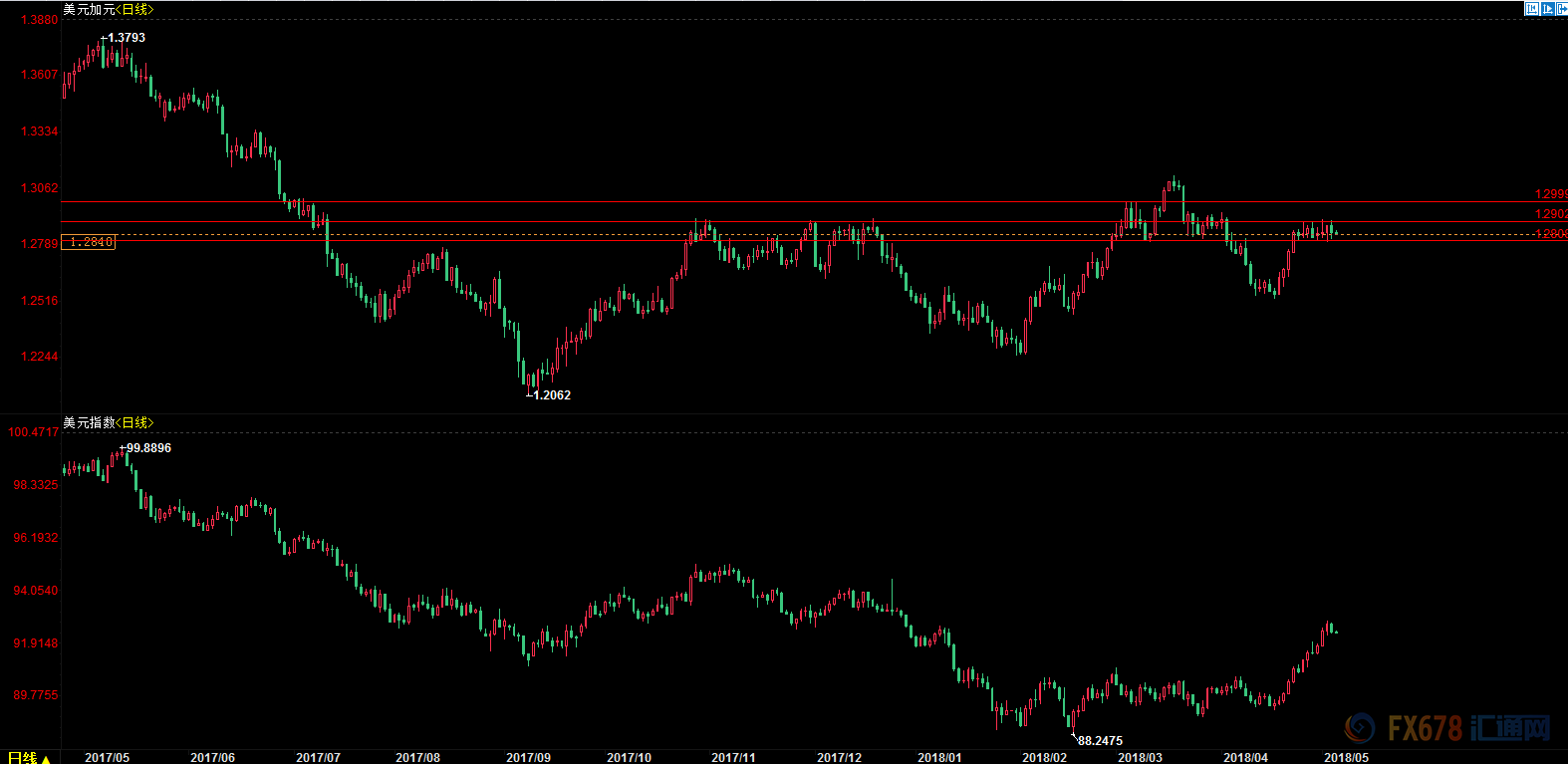Click the 2018/04 date on the time axis

click(x=1246, y=758)
